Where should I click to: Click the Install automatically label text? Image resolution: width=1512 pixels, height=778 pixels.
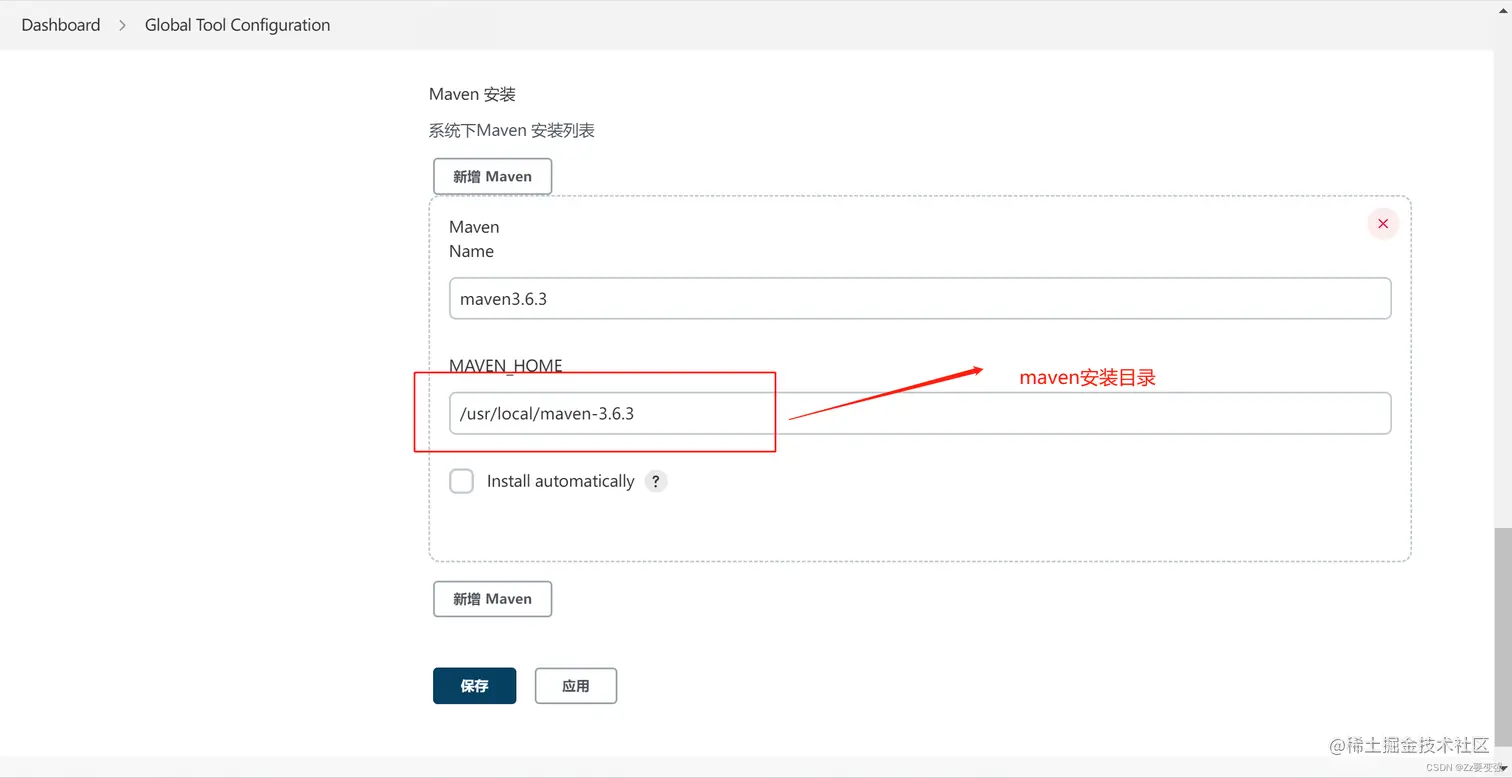pos(560,481)
